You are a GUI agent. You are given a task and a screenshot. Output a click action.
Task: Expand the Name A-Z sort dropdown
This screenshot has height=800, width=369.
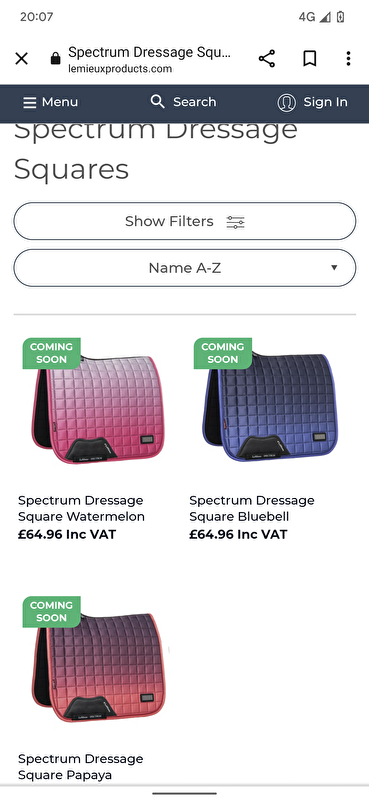(x=184, y=268)
